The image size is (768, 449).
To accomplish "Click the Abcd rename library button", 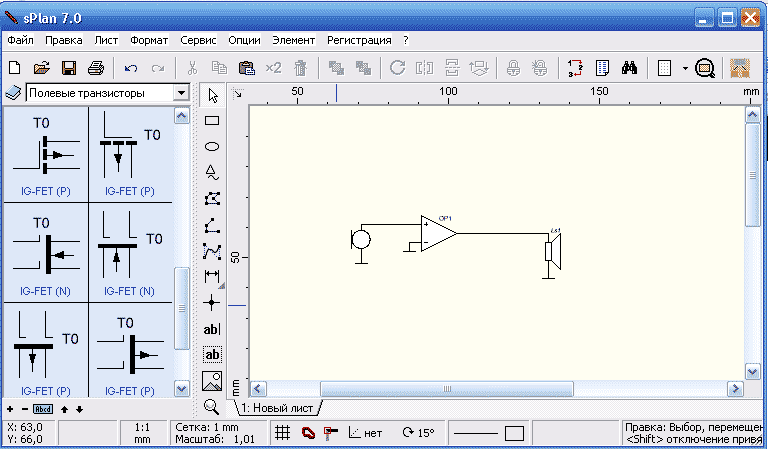I will pyautogui.click(x=43, y=409).
